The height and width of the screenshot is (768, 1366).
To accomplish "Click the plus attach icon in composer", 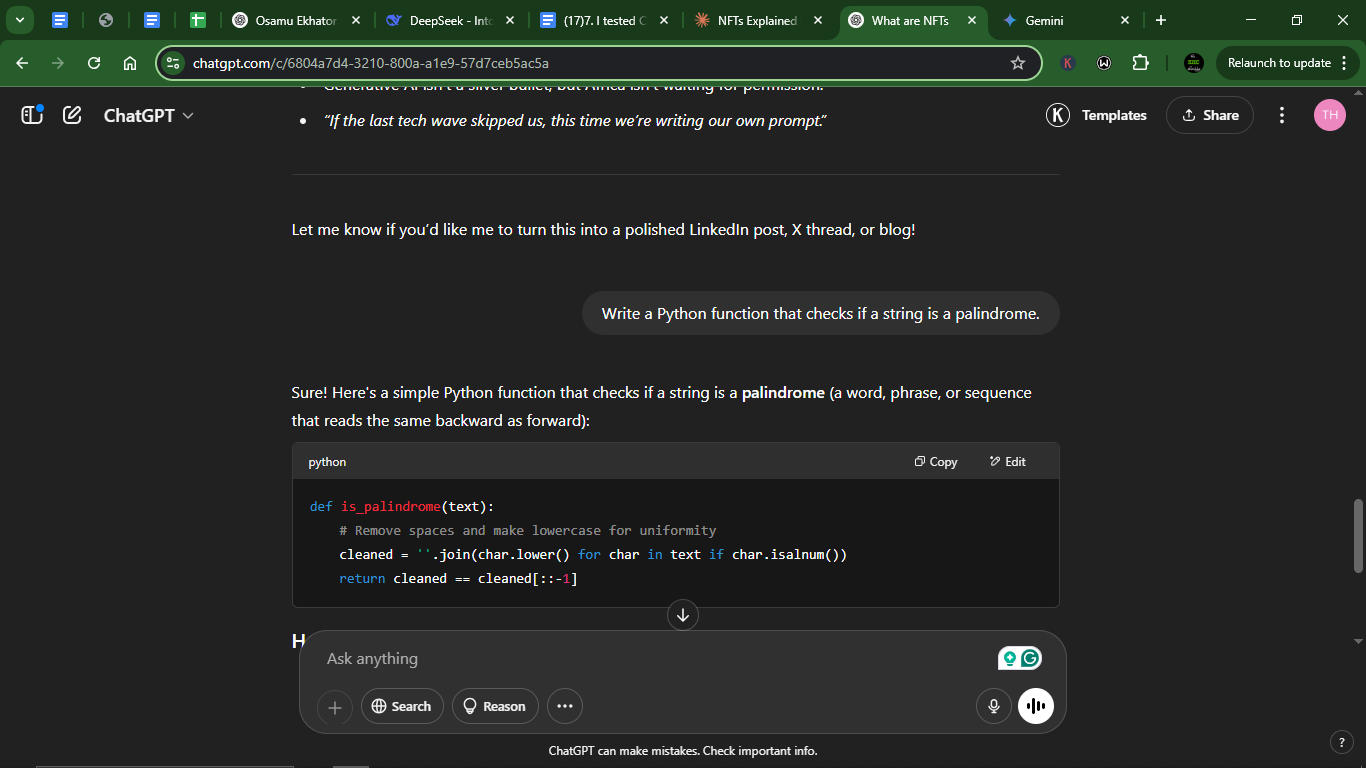I will 335,707.
